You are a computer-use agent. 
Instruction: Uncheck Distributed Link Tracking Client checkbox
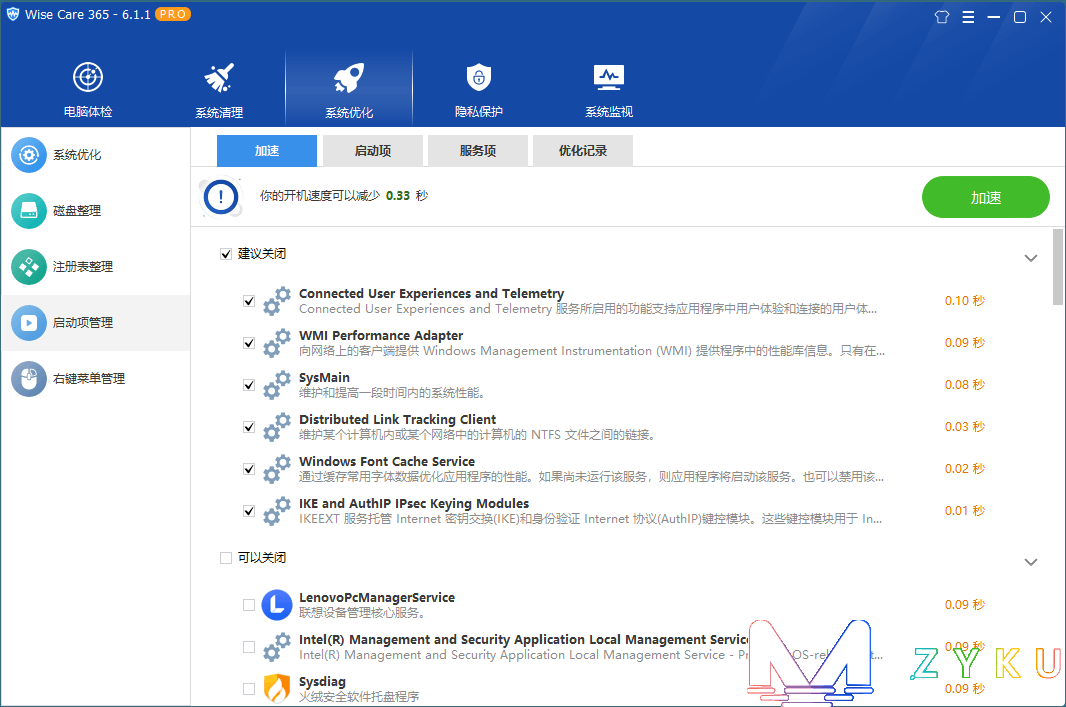pos(249,427)
